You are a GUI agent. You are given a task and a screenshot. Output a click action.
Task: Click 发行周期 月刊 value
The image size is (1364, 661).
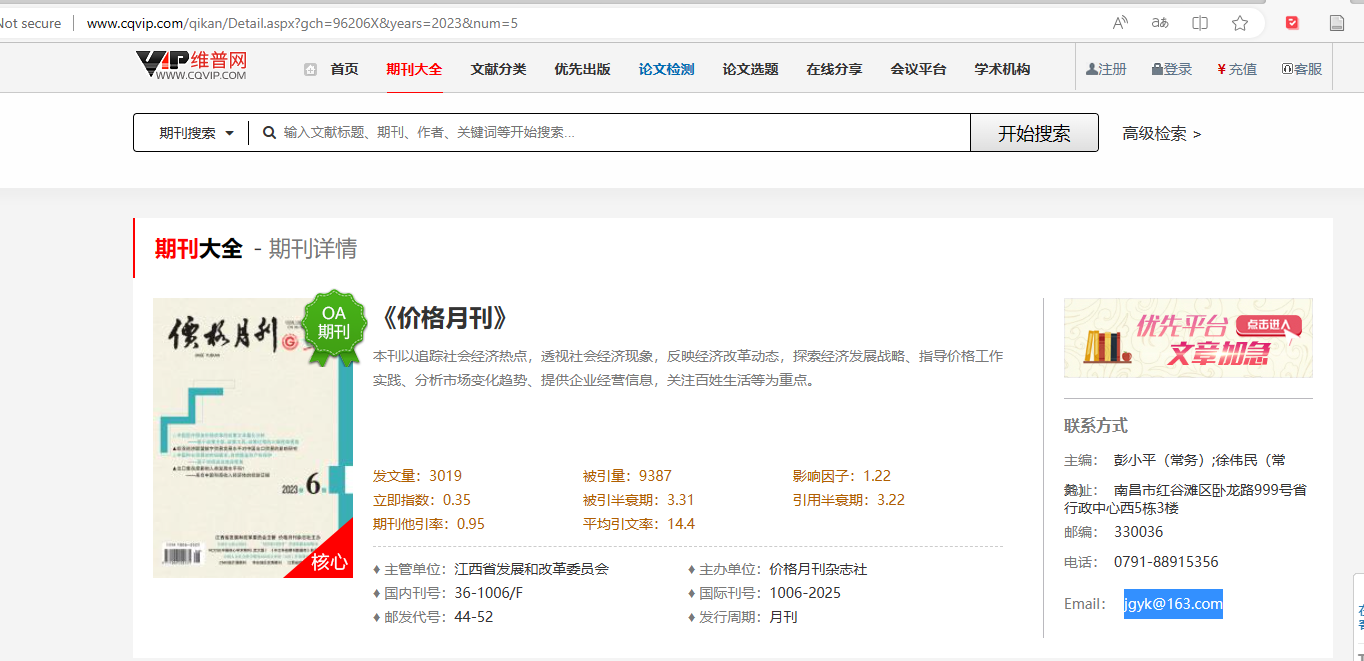coord(783,617)
